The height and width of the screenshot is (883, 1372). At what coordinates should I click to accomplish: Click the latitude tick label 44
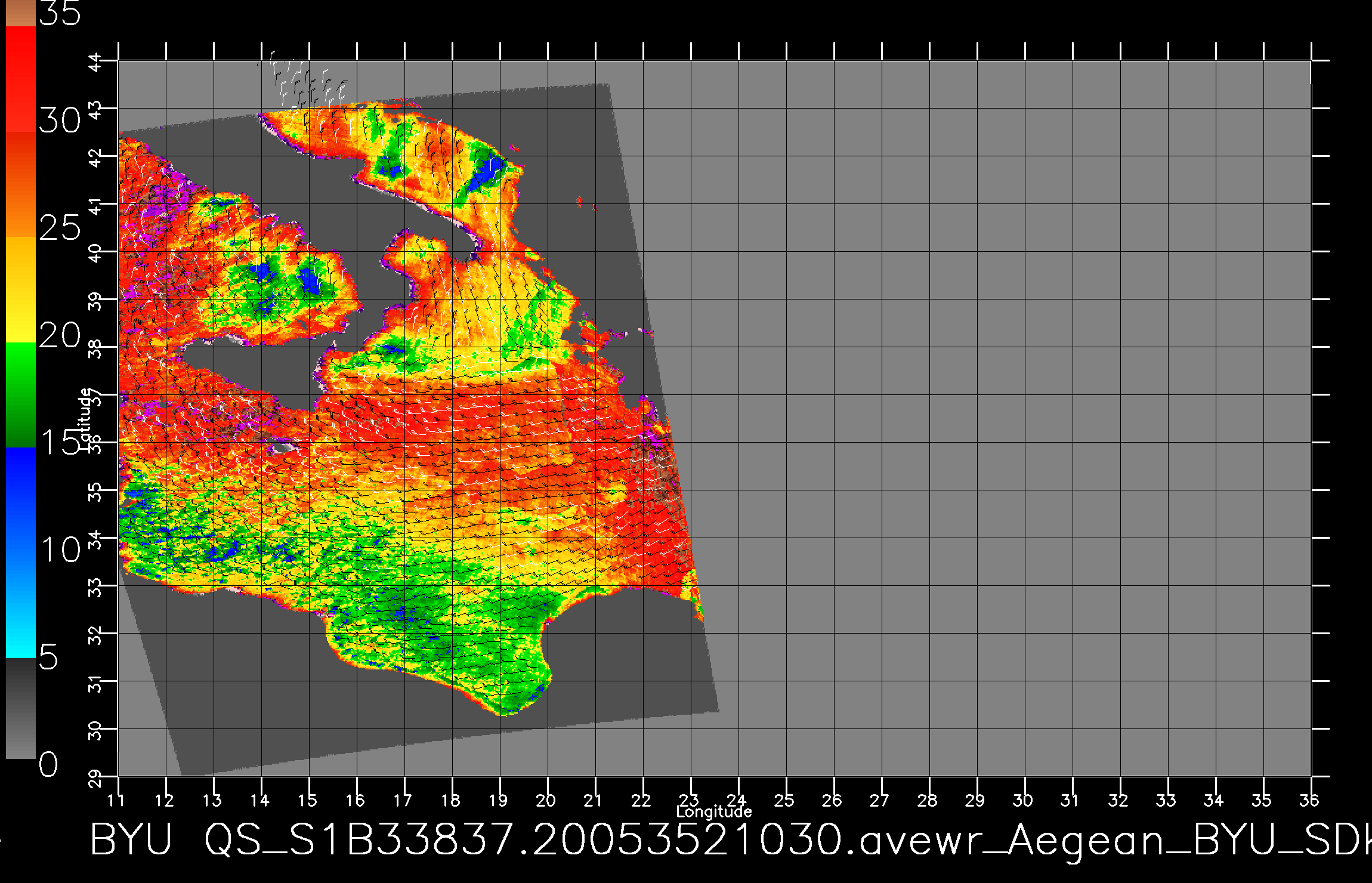click(x=95, y=62)
